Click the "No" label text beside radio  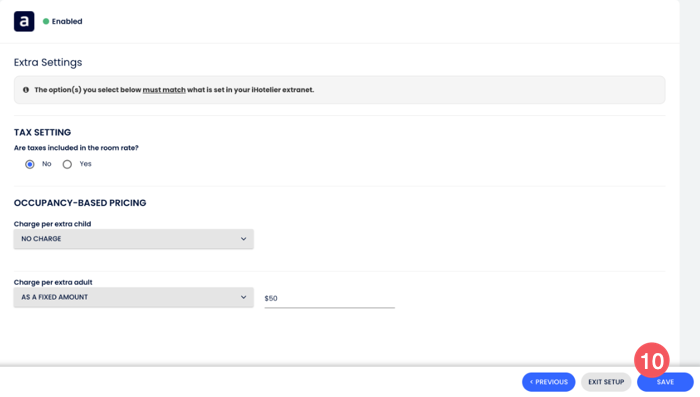46,164
